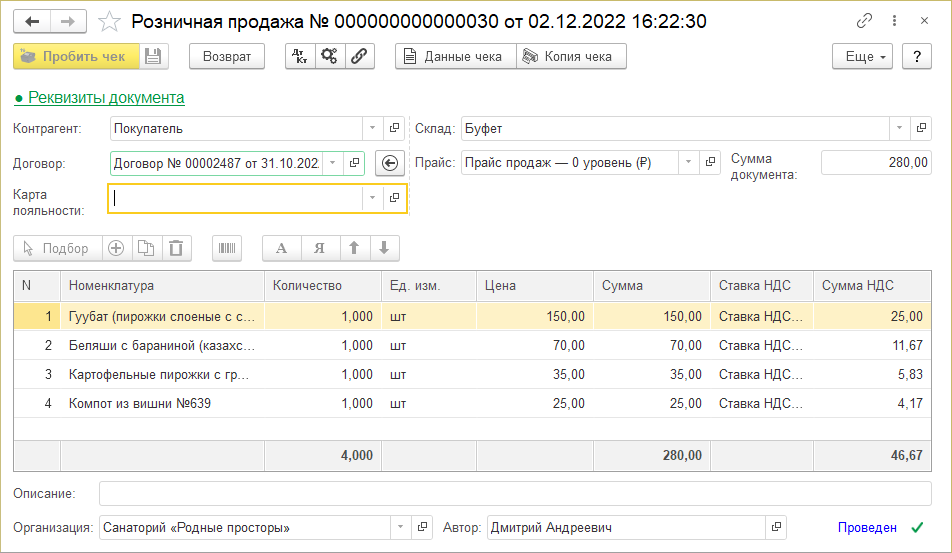This screenshot has width=952, height=553.
Task: Click the copy link icon in title bar
Action: click(864, 21)
